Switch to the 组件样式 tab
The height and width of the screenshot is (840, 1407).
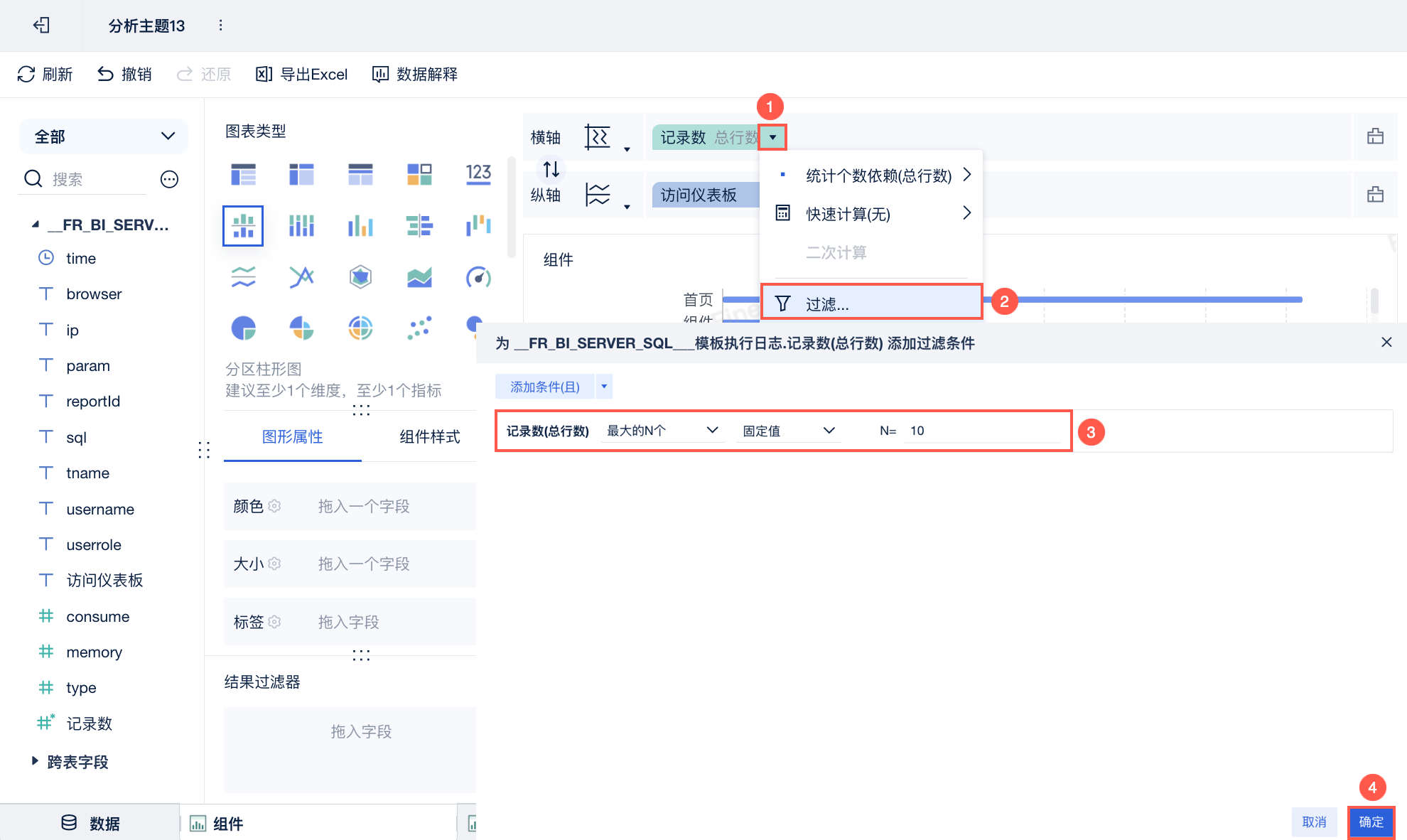tap(429, 437)
